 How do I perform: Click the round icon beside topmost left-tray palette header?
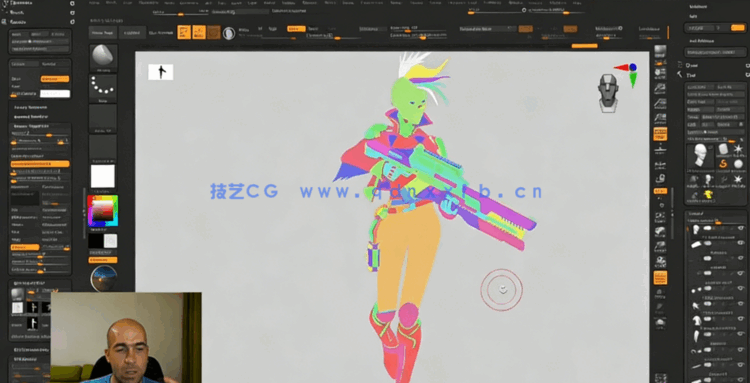click(72, 3)
